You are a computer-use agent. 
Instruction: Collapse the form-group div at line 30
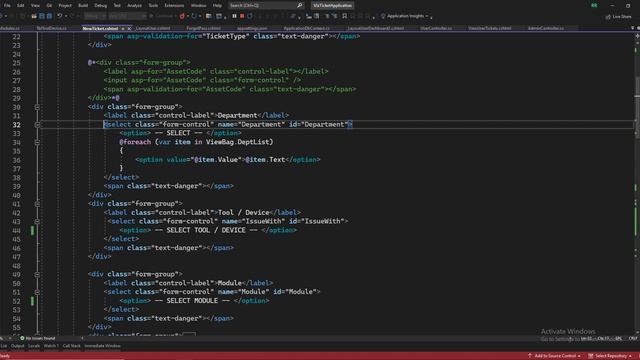click(37, 107)
